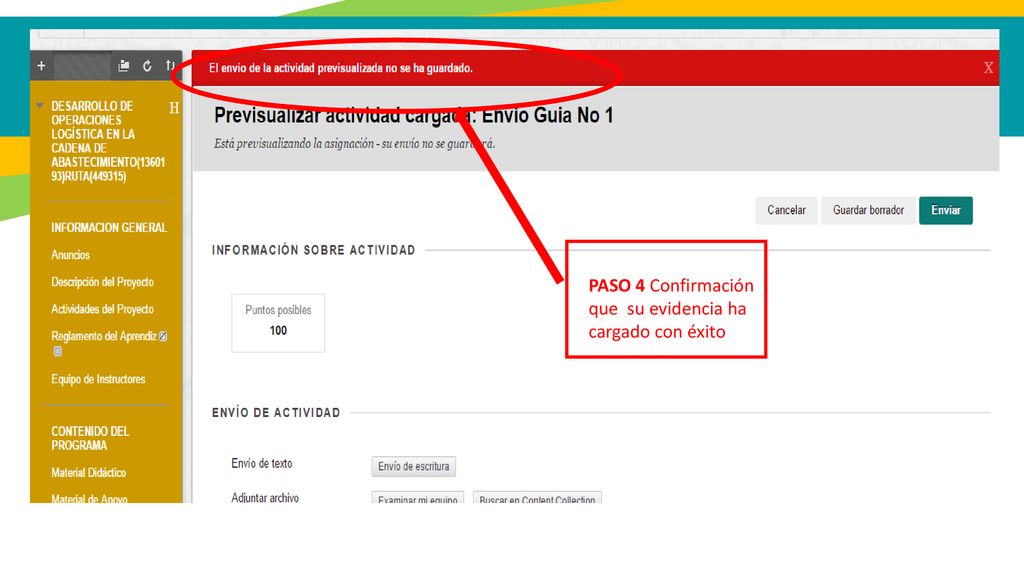Click the red banner message about unsaved preview

point(340,68)
